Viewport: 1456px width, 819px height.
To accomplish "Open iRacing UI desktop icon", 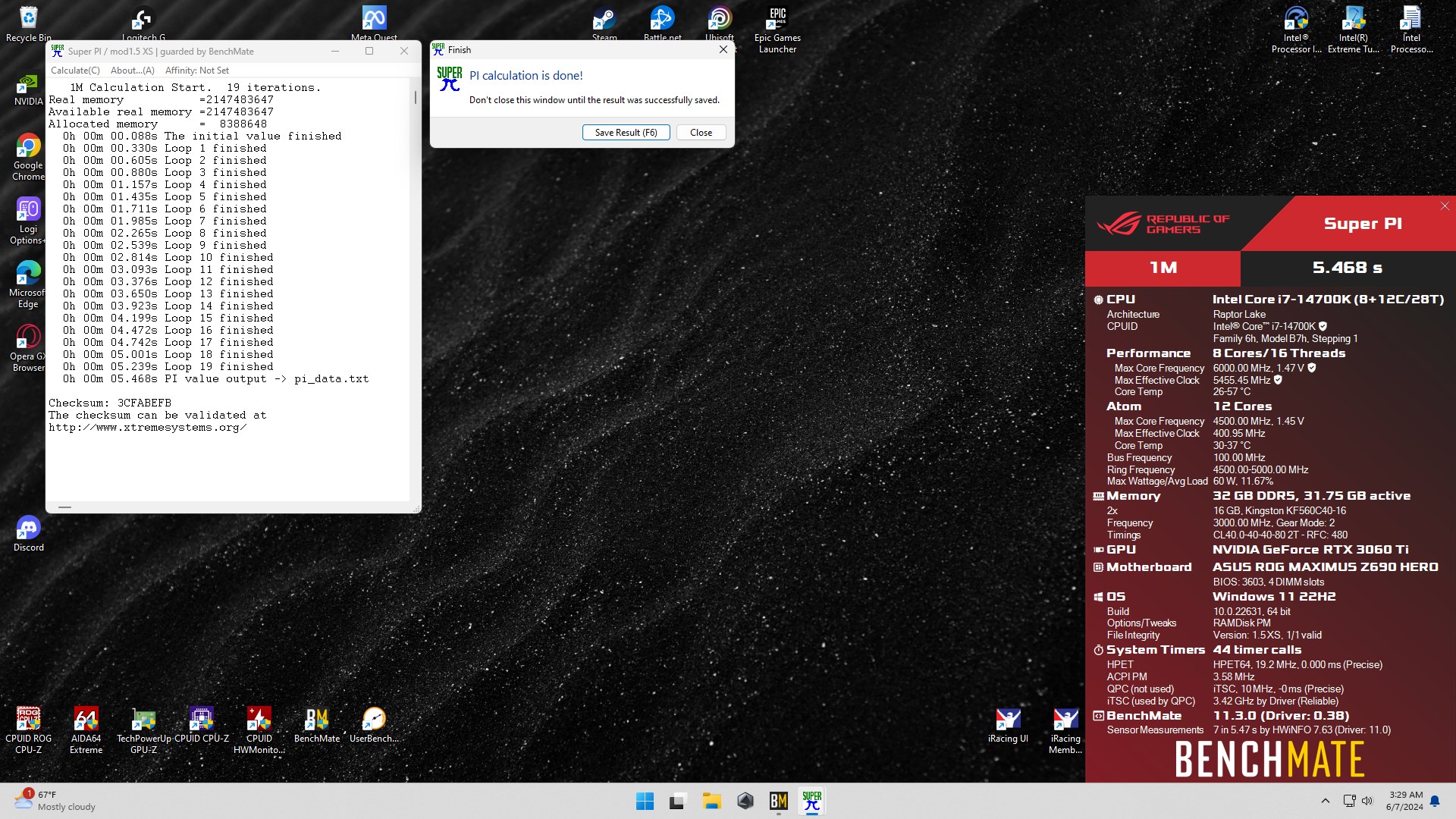I will point(1008,724).
